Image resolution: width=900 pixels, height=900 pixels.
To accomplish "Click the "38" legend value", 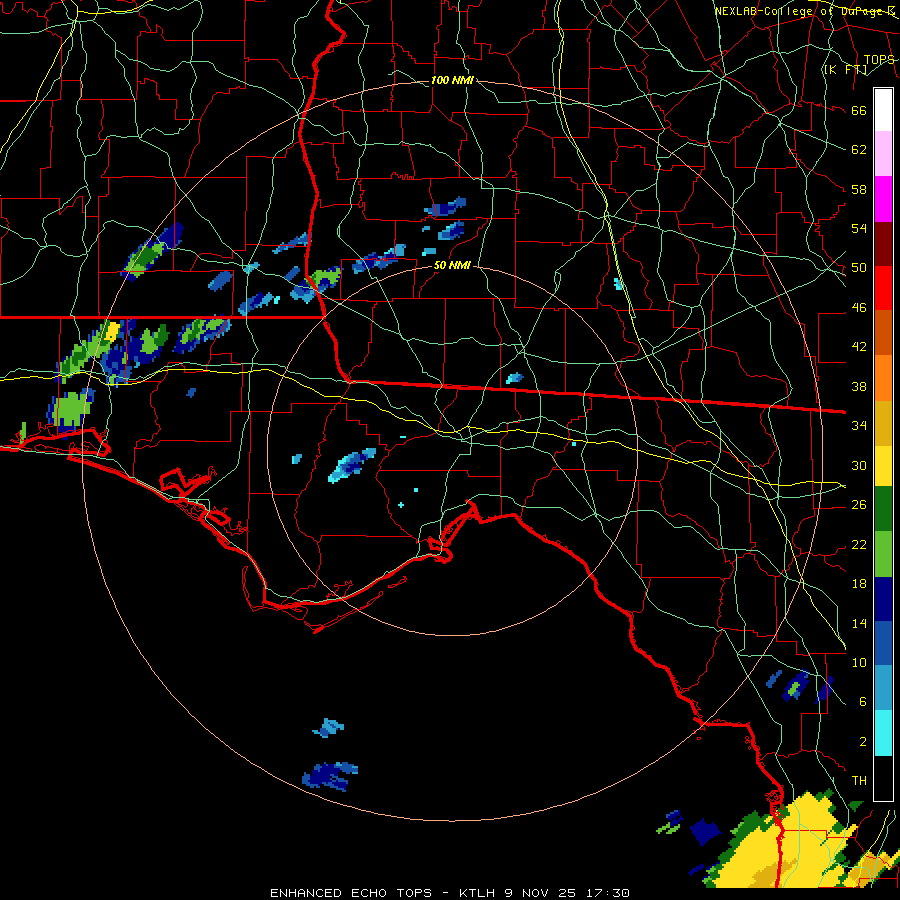I will pyautogui.click(x=859, y=386).
